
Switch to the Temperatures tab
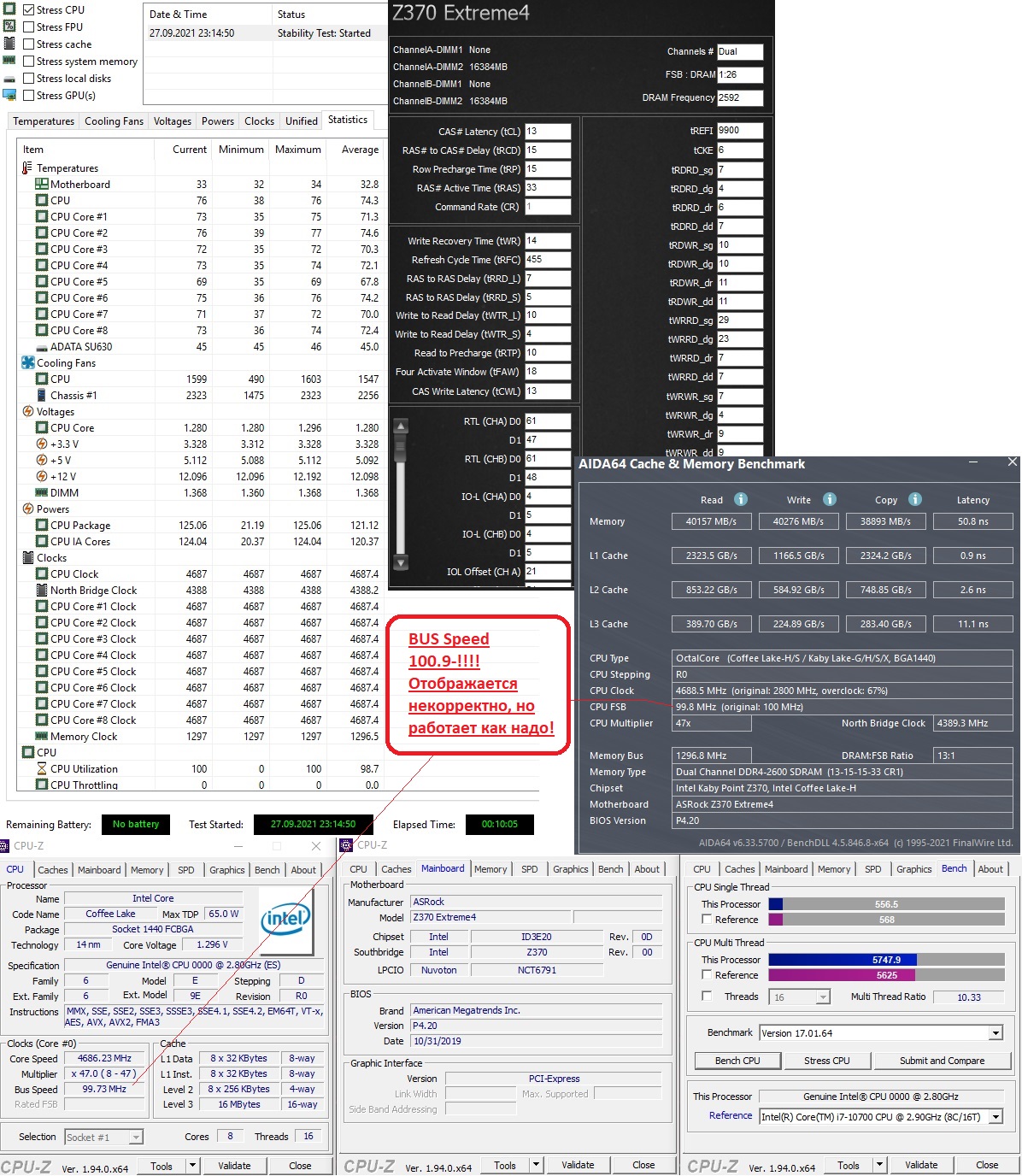[x=44, y=121]
